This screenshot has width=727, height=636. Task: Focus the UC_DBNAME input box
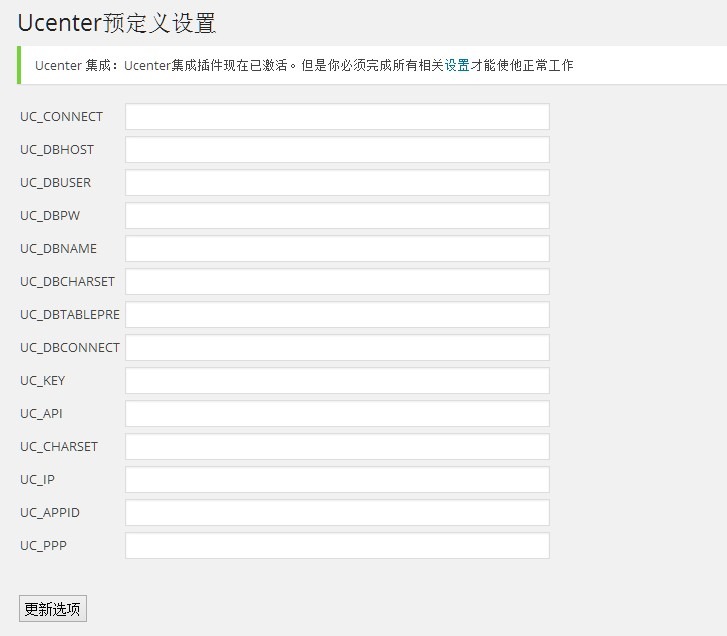click(337, 248)
